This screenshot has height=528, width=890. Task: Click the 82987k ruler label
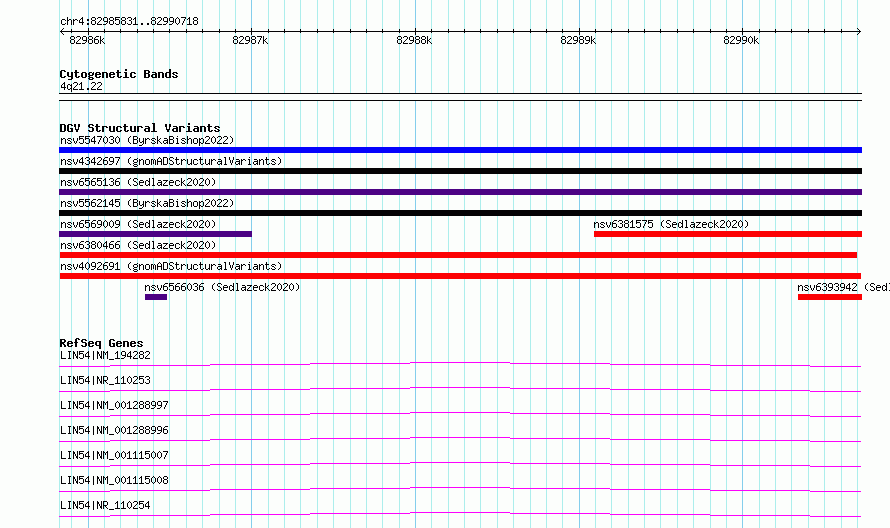(x=250, y=40)
